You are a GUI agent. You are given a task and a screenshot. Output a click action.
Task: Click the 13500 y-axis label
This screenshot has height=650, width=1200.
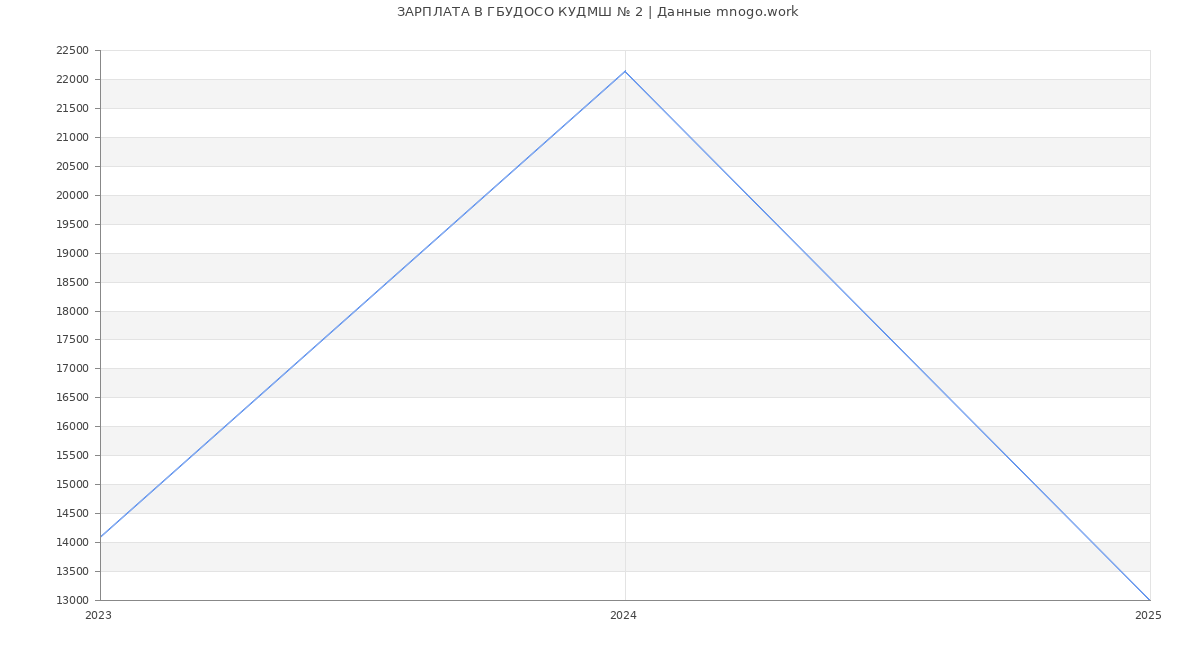click(x=72, y=572)
